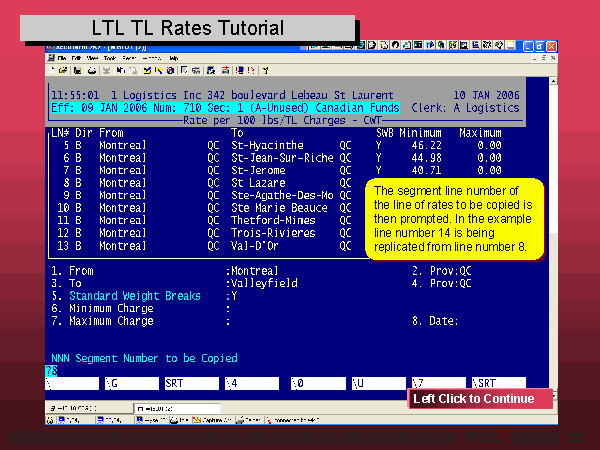Viewport: 600px width, 450px height.
Task: Open the File menu
Action: tap(62, 59)
